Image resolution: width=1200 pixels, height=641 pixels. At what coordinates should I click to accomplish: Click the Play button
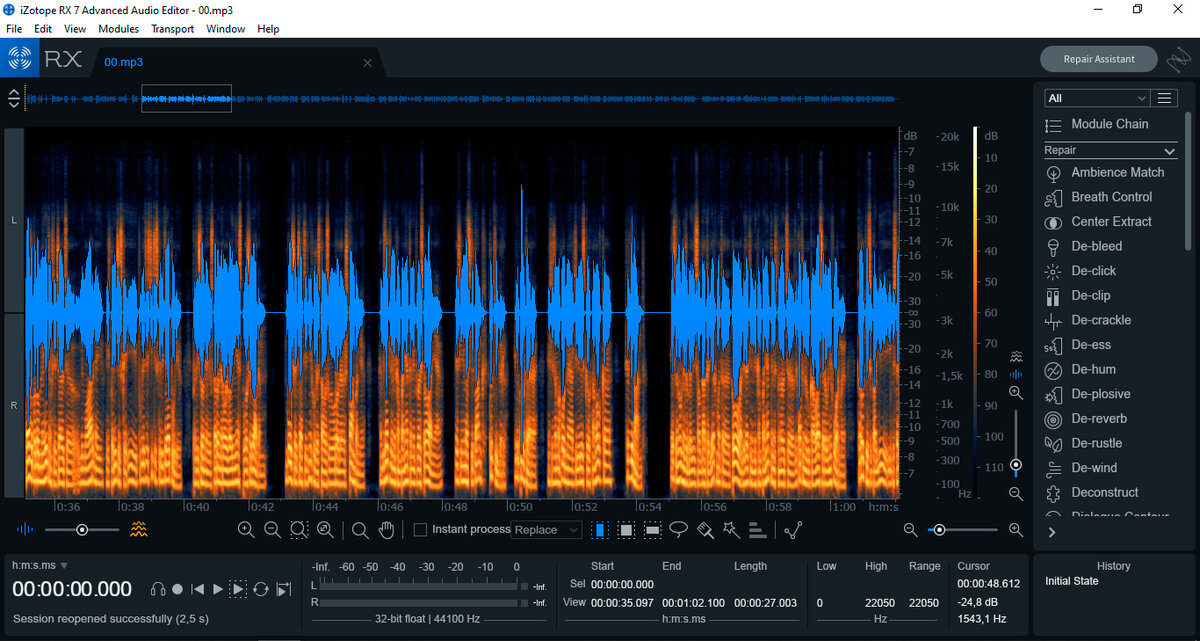218,589
